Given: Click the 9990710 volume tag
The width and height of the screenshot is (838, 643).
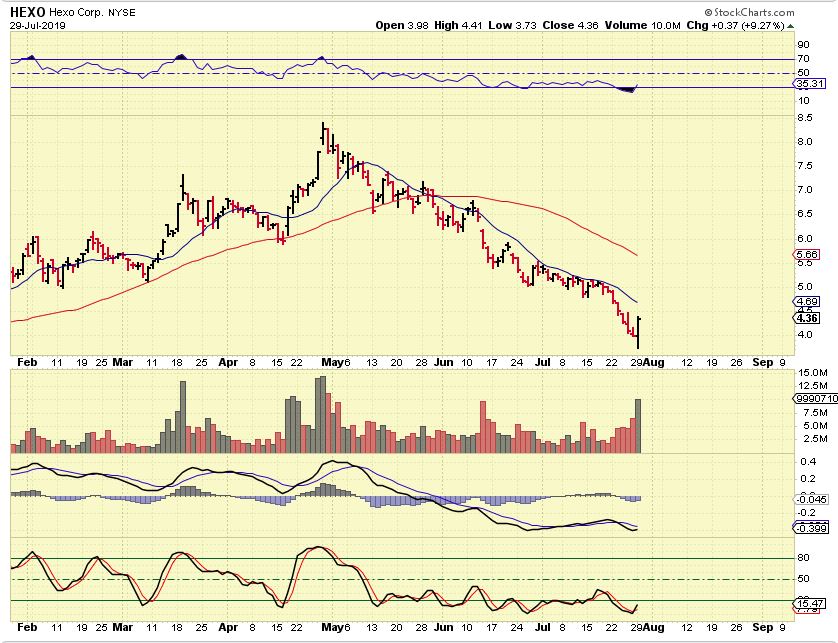Looking at the screenshot, I should pos(814,398).
